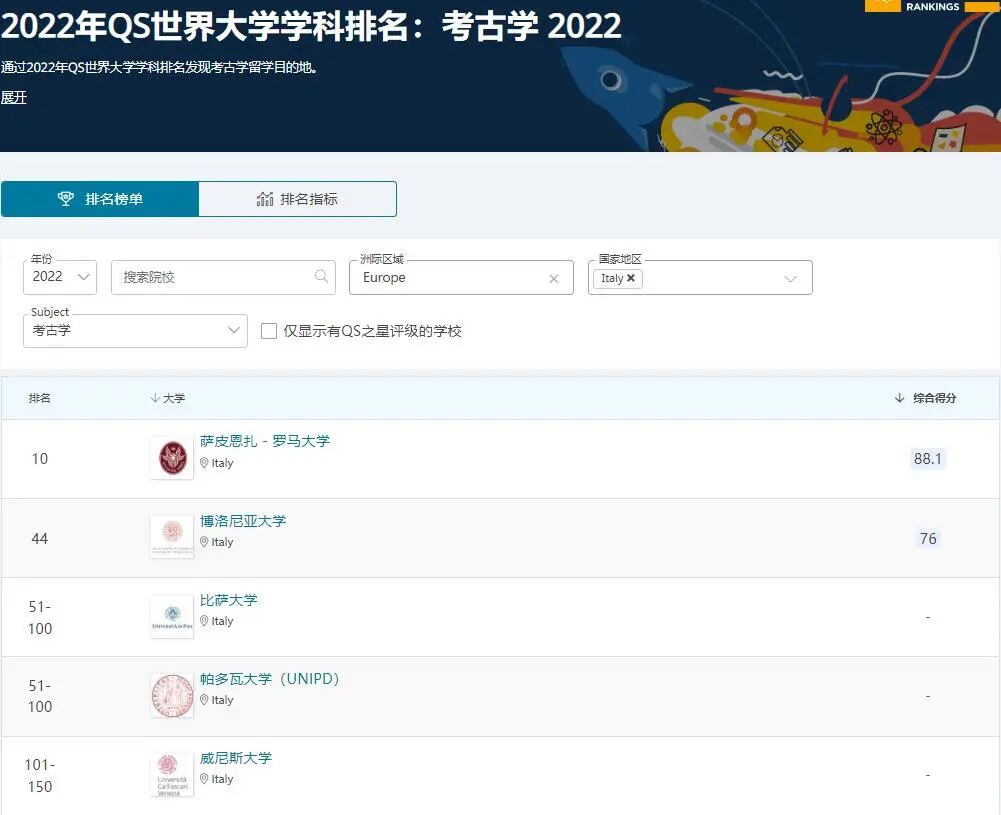The image size is (1001, 815).
Task: Click the location pin on 博洛尼亚大学 row
Action: tap(204, 542)
